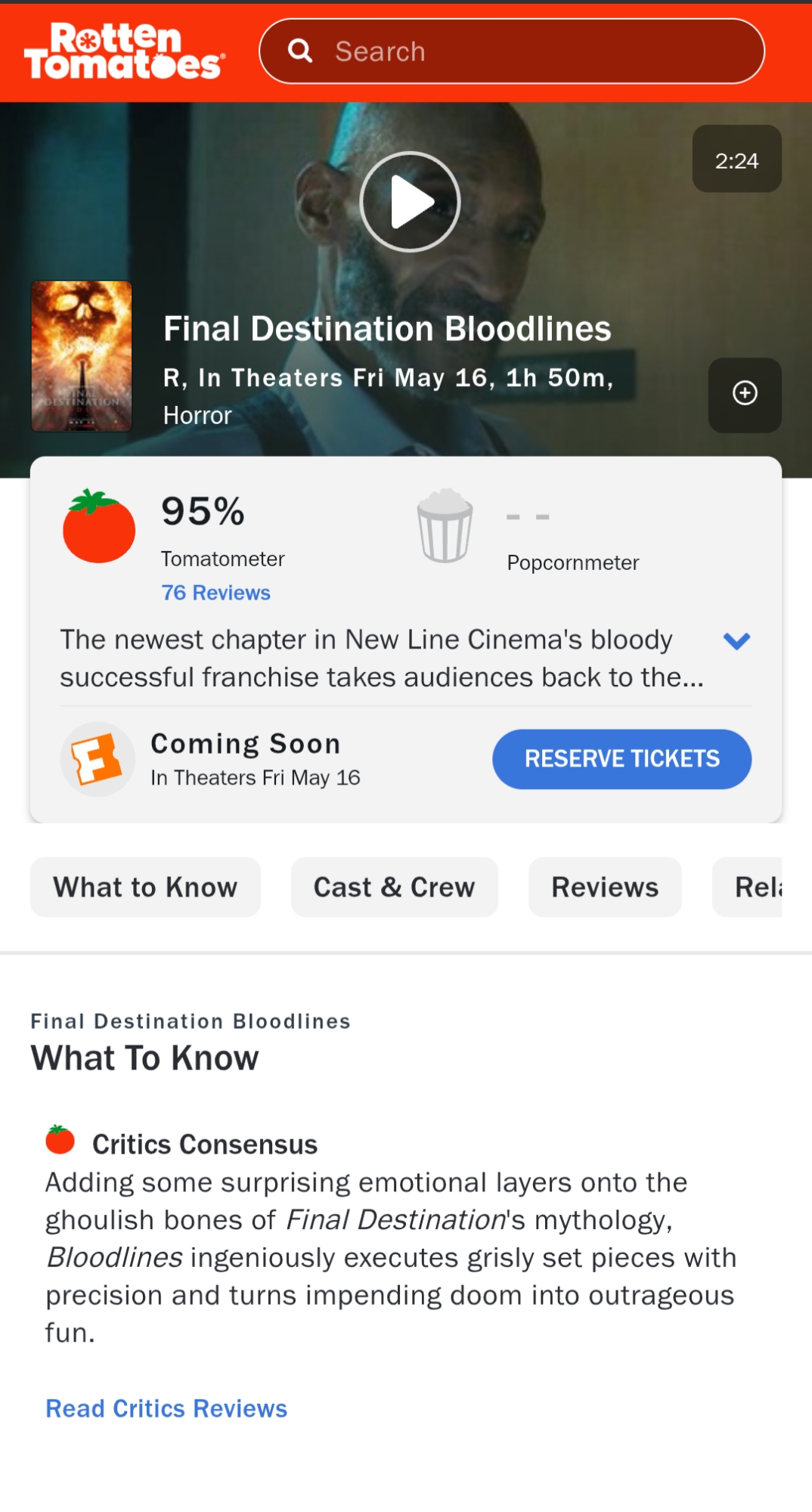Click the Rotten Tomatoes logo
812x1512 pixels.
(125, 51)
